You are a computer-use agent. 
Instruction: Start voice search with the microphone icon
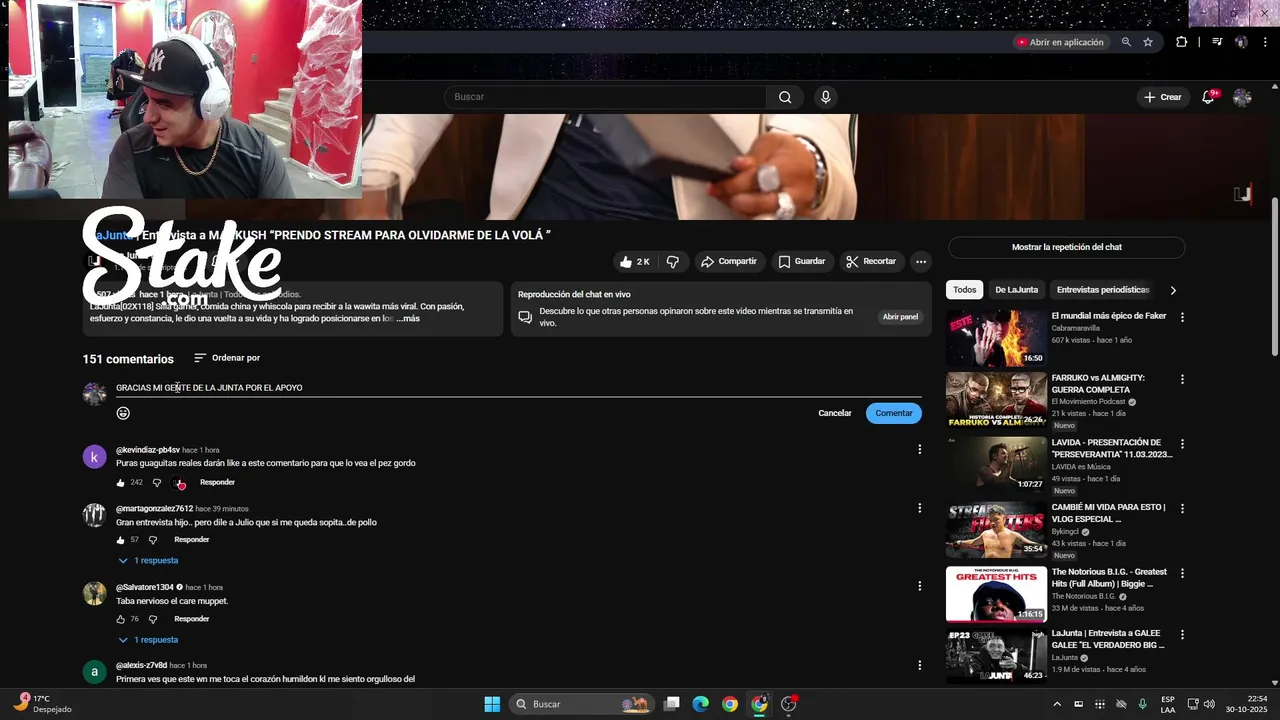point(825,97)
